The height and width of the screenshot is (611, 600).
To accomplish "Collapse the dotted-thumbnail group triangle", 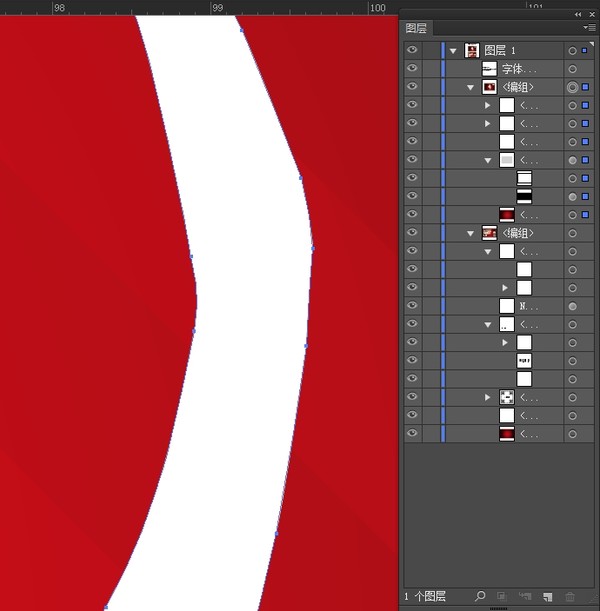I will [488, 325].
